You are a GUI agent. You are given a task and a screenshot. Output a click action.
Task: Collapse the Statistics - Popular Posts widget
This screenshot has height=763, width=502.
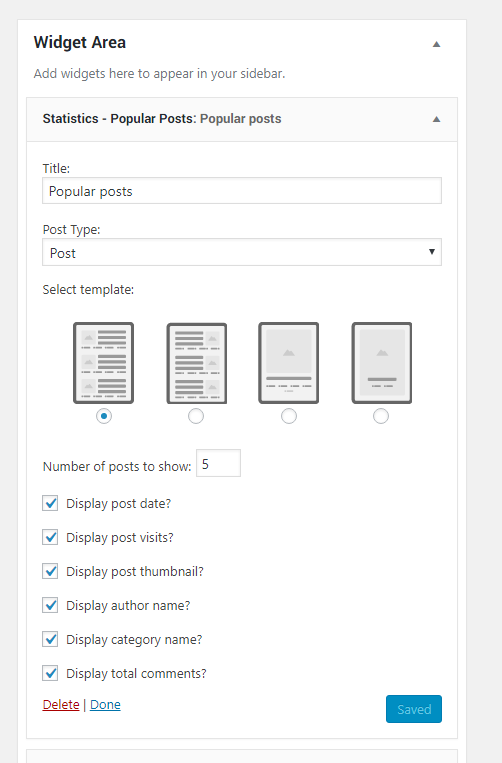[436, 119]
